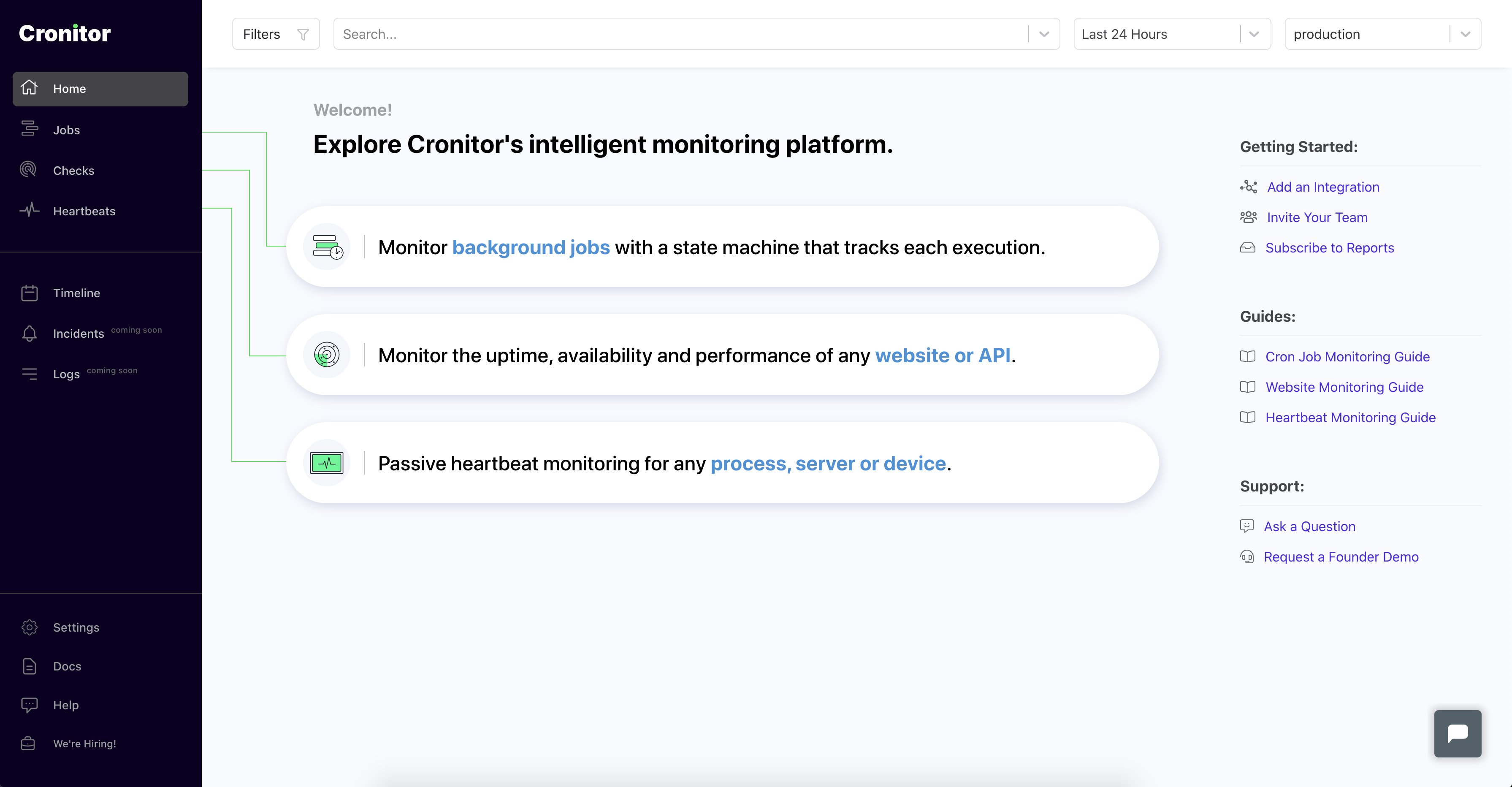
Task: Click the Jobs sidebar icon
Action: point(30,129)
